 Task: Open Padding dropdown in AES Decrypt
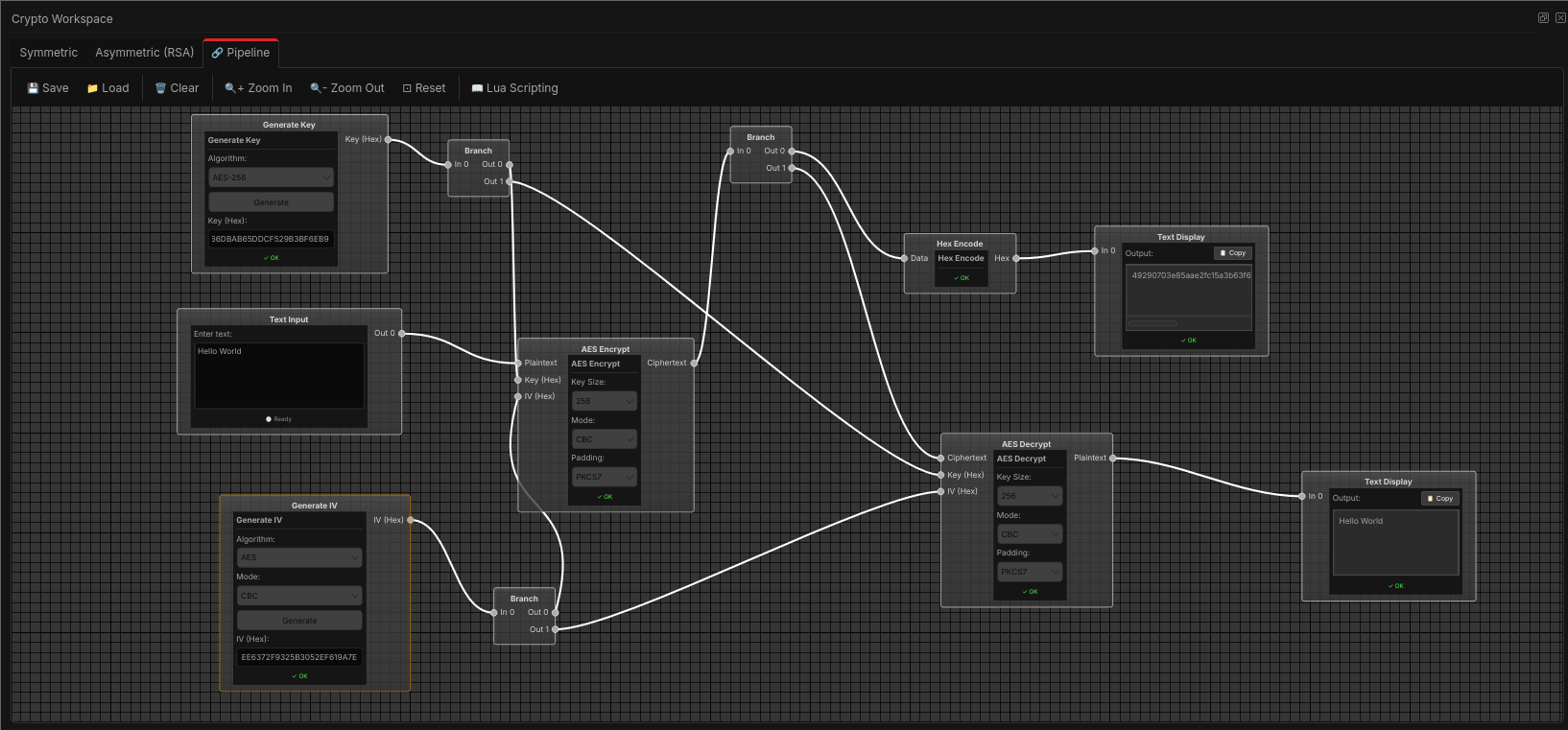point(1030,572)
